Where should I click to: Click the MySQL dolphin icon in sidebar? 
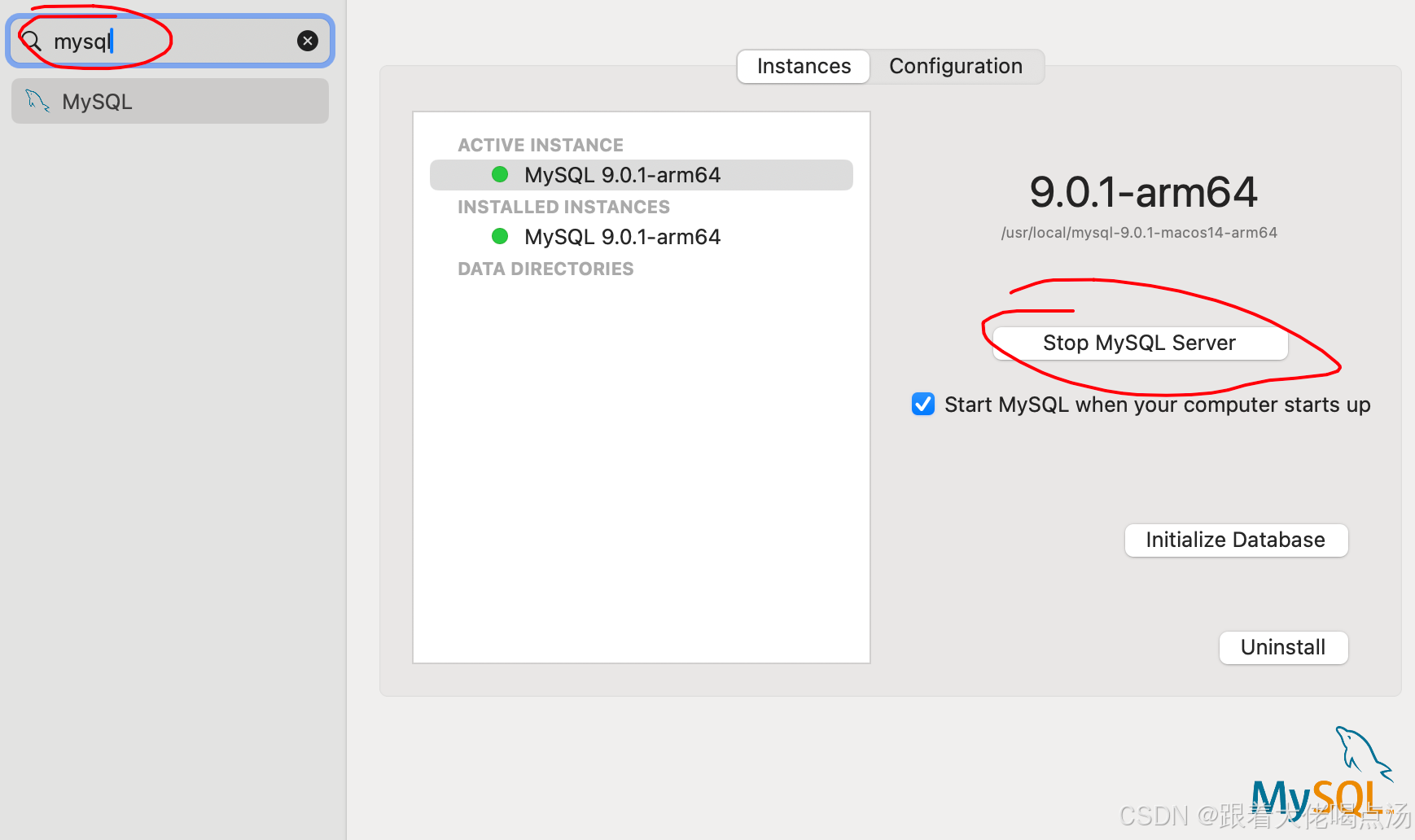click(x=37, y=101)
